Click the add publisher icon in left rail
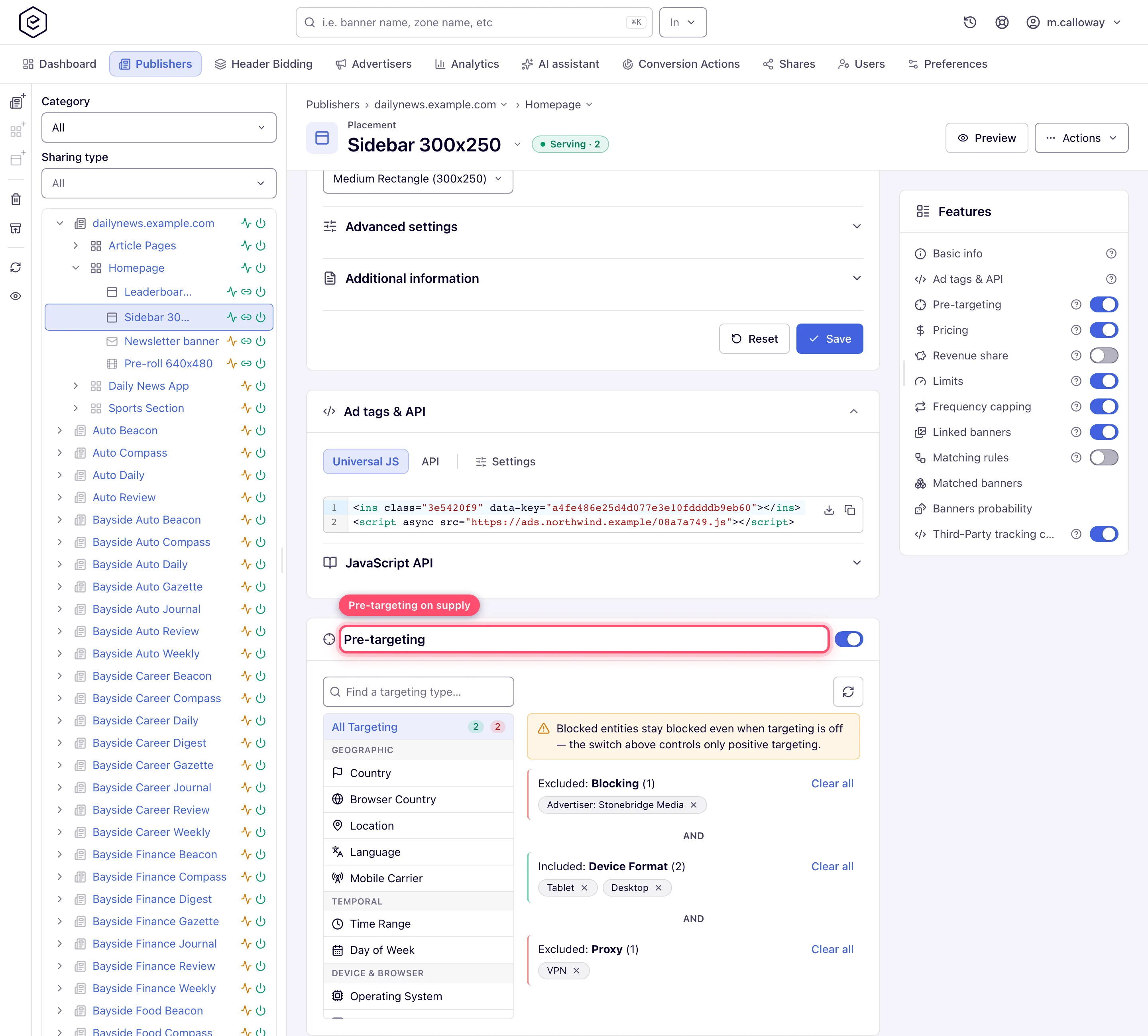 point(17,101)
